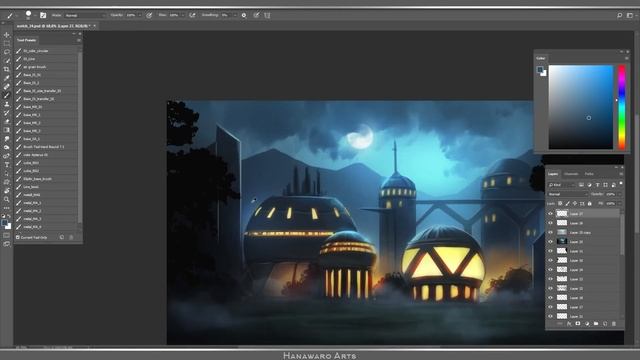The height and width of the screenshot is (360, 640).
Task: Create a new layer icon
Action: point(605,324)
